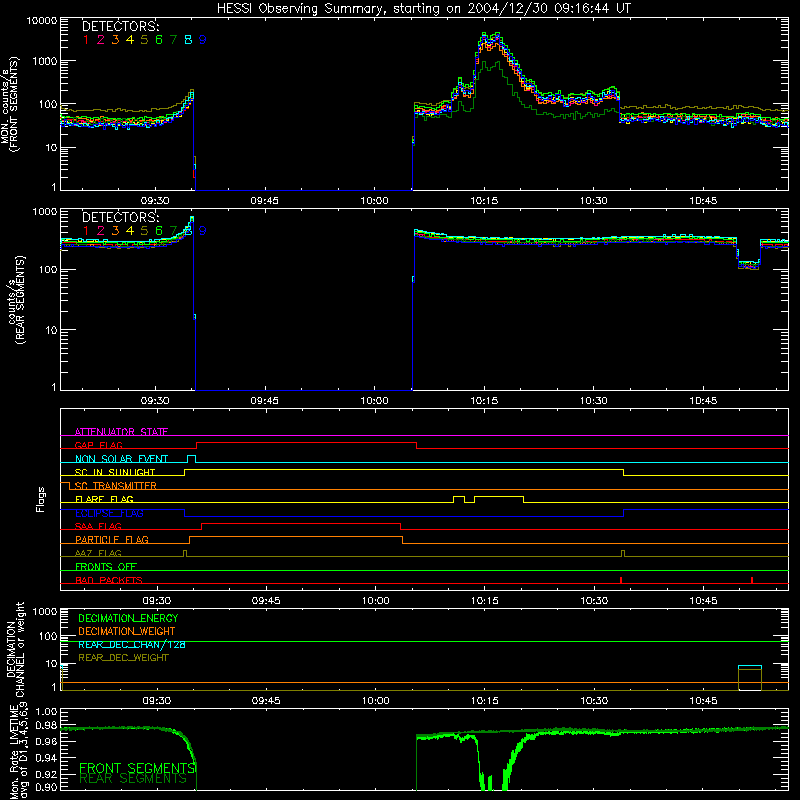Select orange detector 3 in top panel legend

[x=115, y=40]
